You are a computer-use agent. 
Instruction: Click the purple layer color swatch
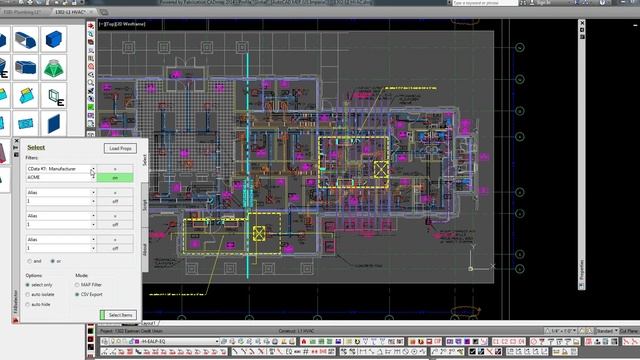click(138, 341)
